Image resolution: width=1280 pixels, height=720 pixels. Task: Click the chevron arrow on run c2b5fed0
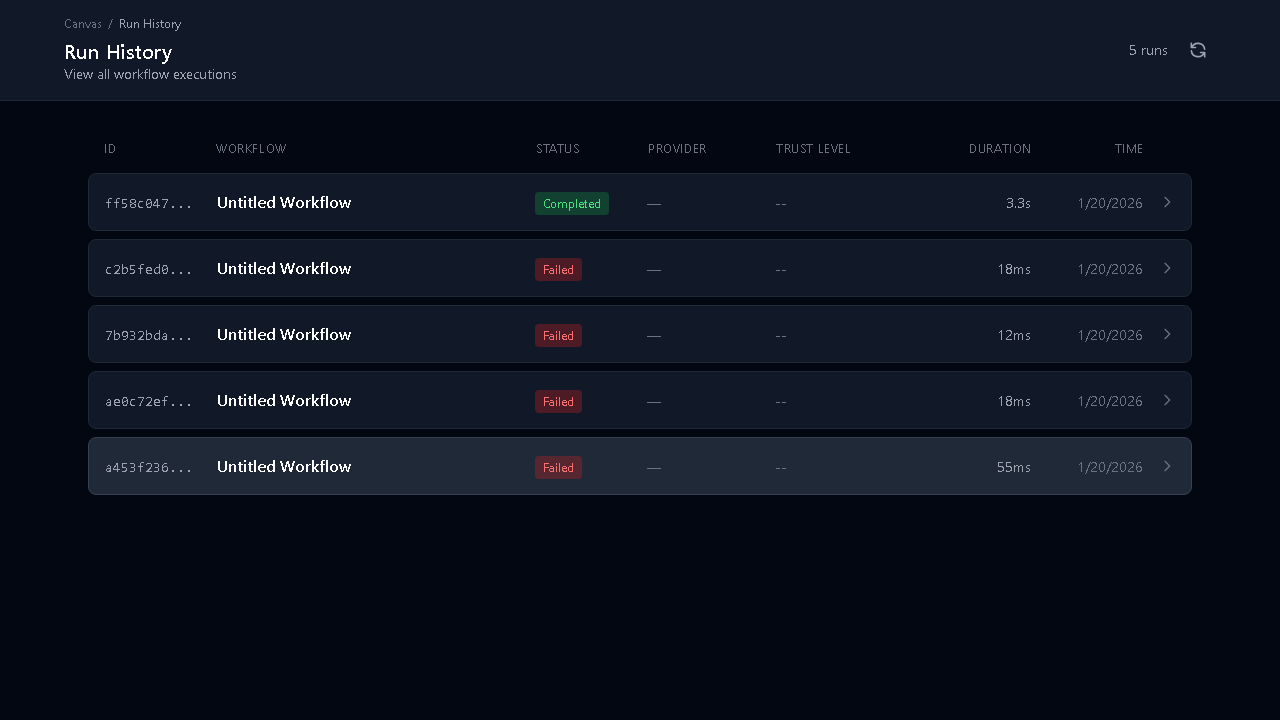pos(1167,268)
